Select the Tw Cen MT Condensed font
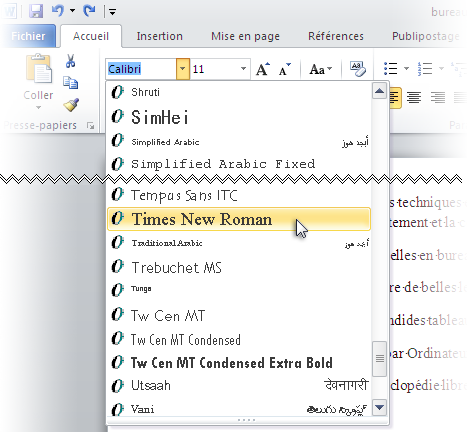The height and width of the screenshot is (432, 467). pos(239,340)
